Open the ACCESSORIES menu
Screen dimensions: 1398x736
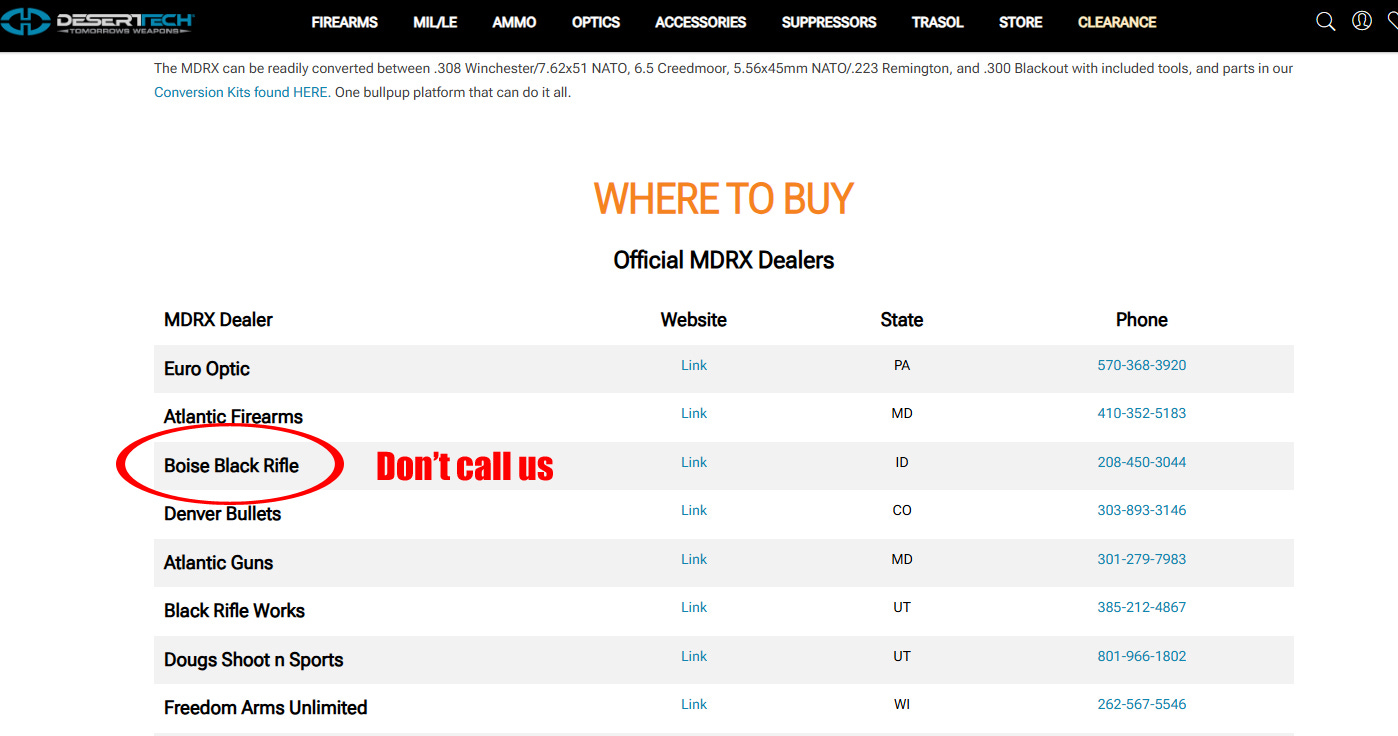700,22
